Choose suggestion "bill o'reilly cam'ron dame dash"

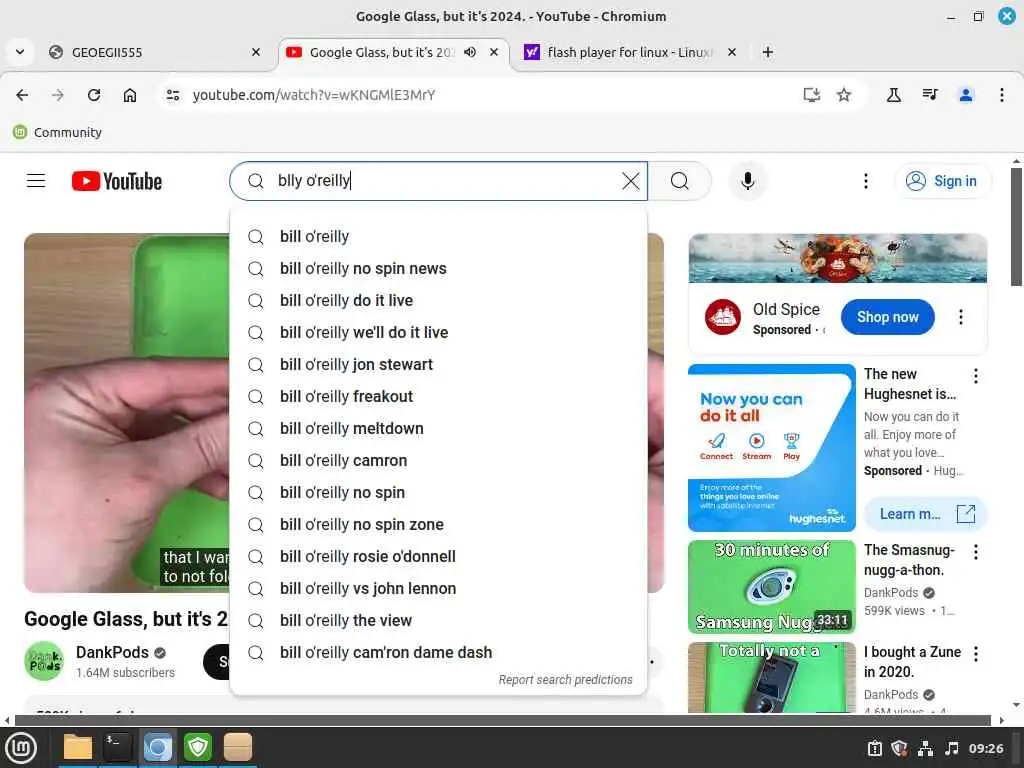(438, 652)
